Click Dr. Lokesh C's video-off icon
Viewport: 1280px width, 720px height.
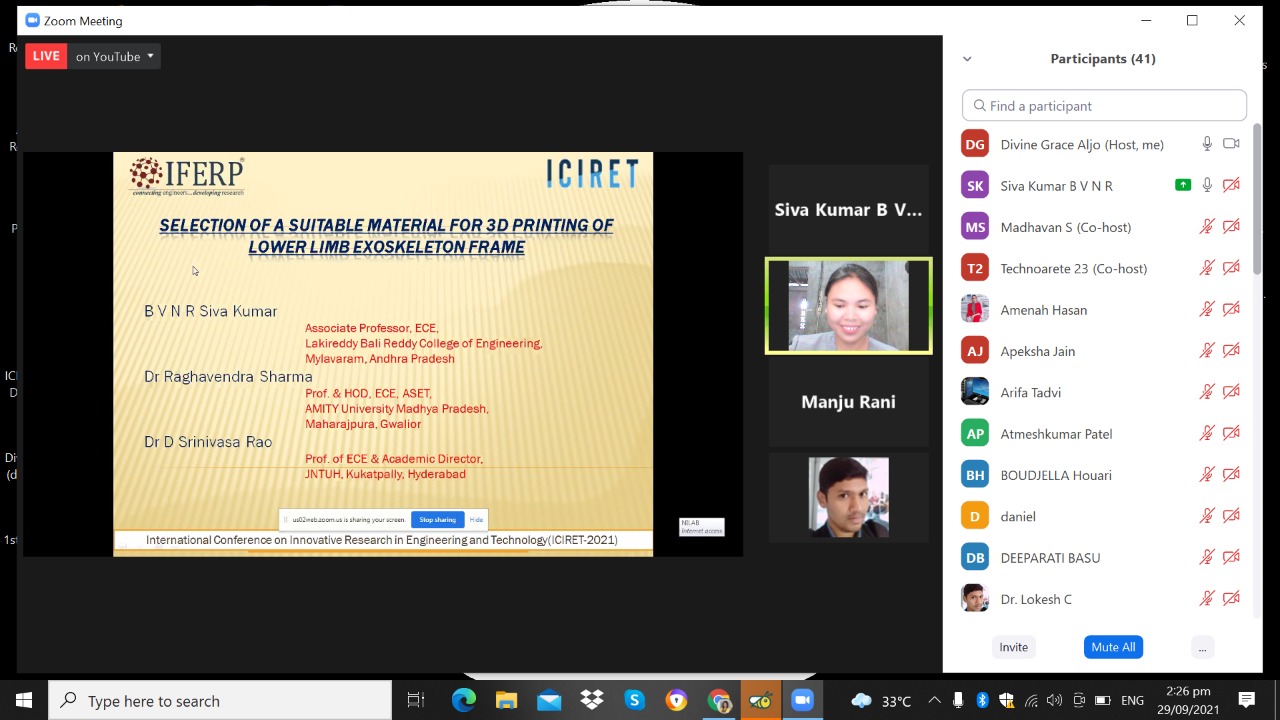tap(1231, 599)
